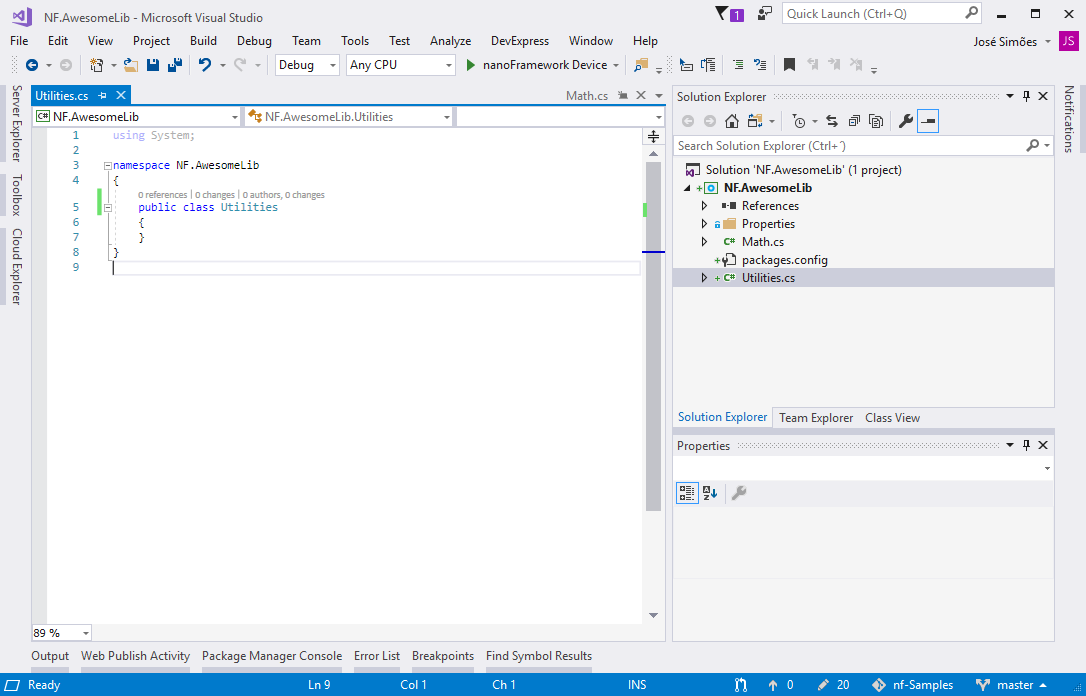Click the split editor icon above scrollbar

(653, 136)
